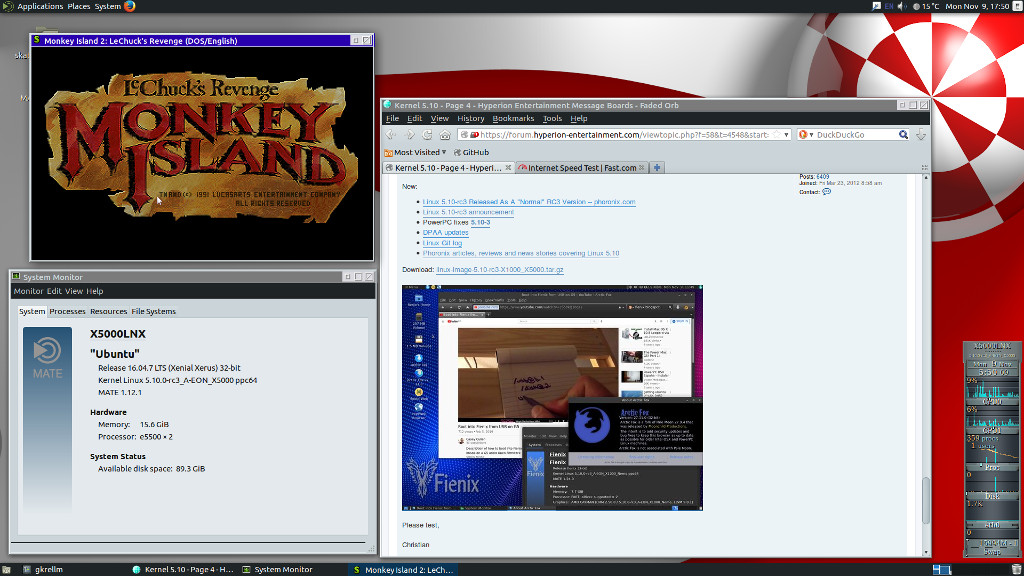Close the Internet Speed Test tab

tap(641, 168)
